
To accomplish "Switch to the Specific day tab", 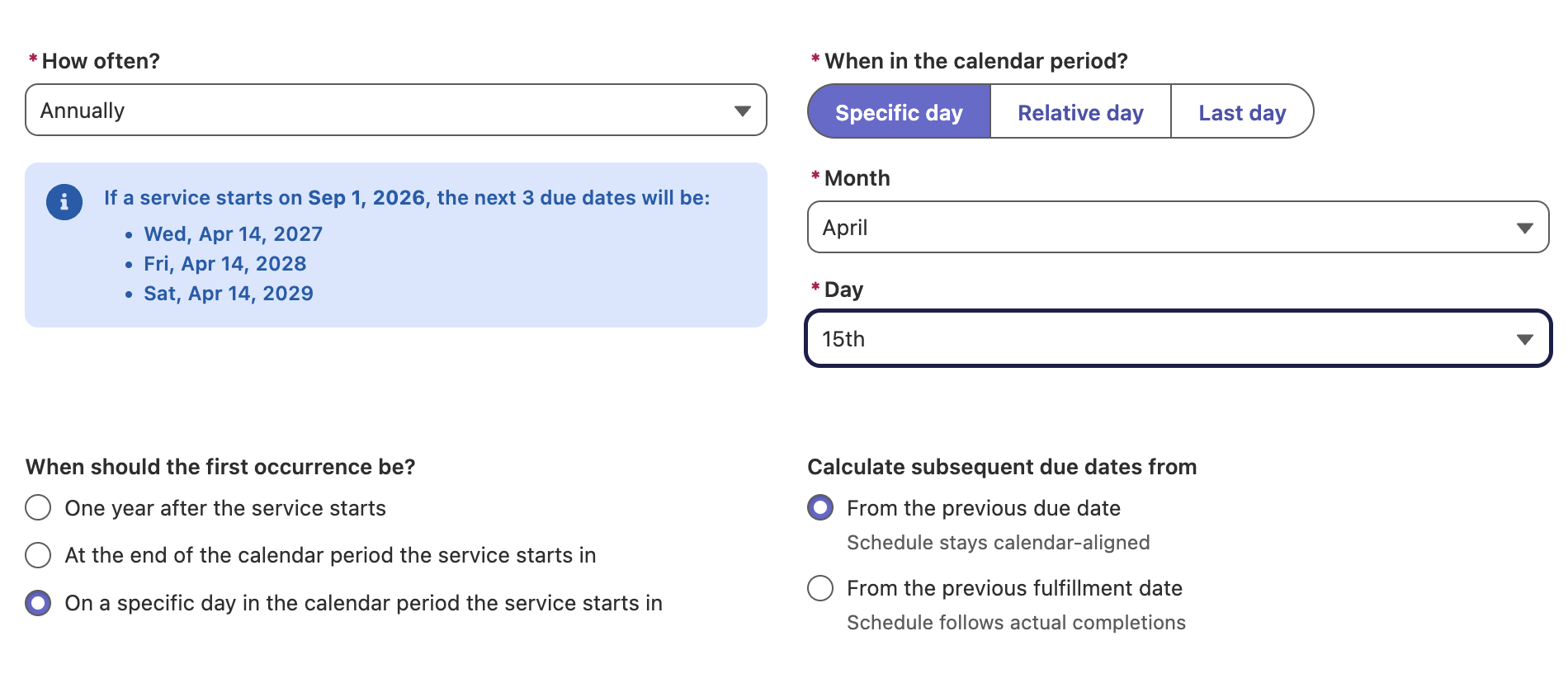I will [899, 111].
